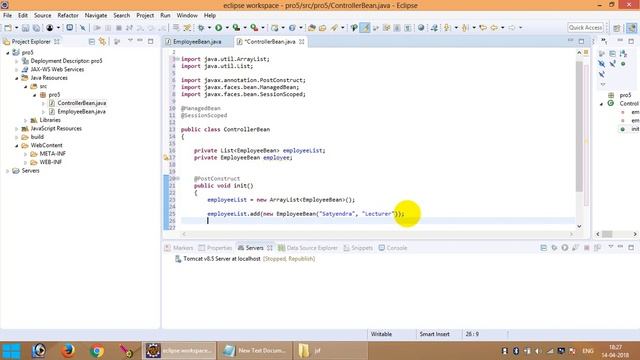The width and height of the screenshot is (640, 360).
Task: Open the File menu
Action: (7, 16)
